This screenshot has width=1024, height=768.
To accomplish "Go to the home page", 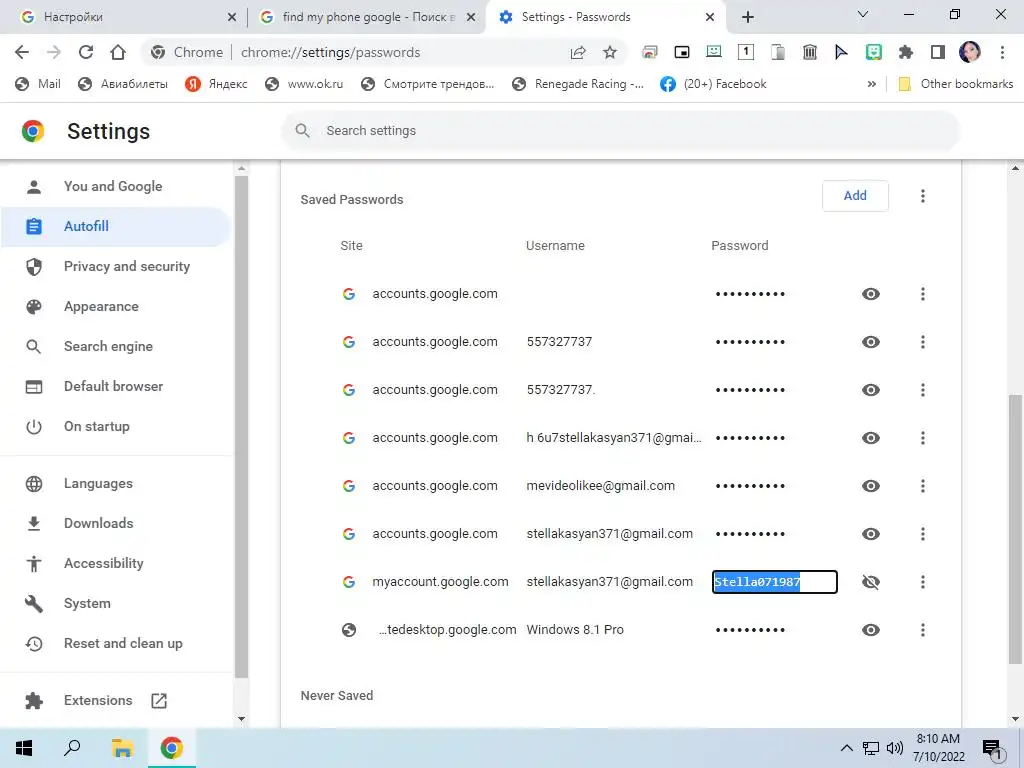I will click(x=118, y=52).
